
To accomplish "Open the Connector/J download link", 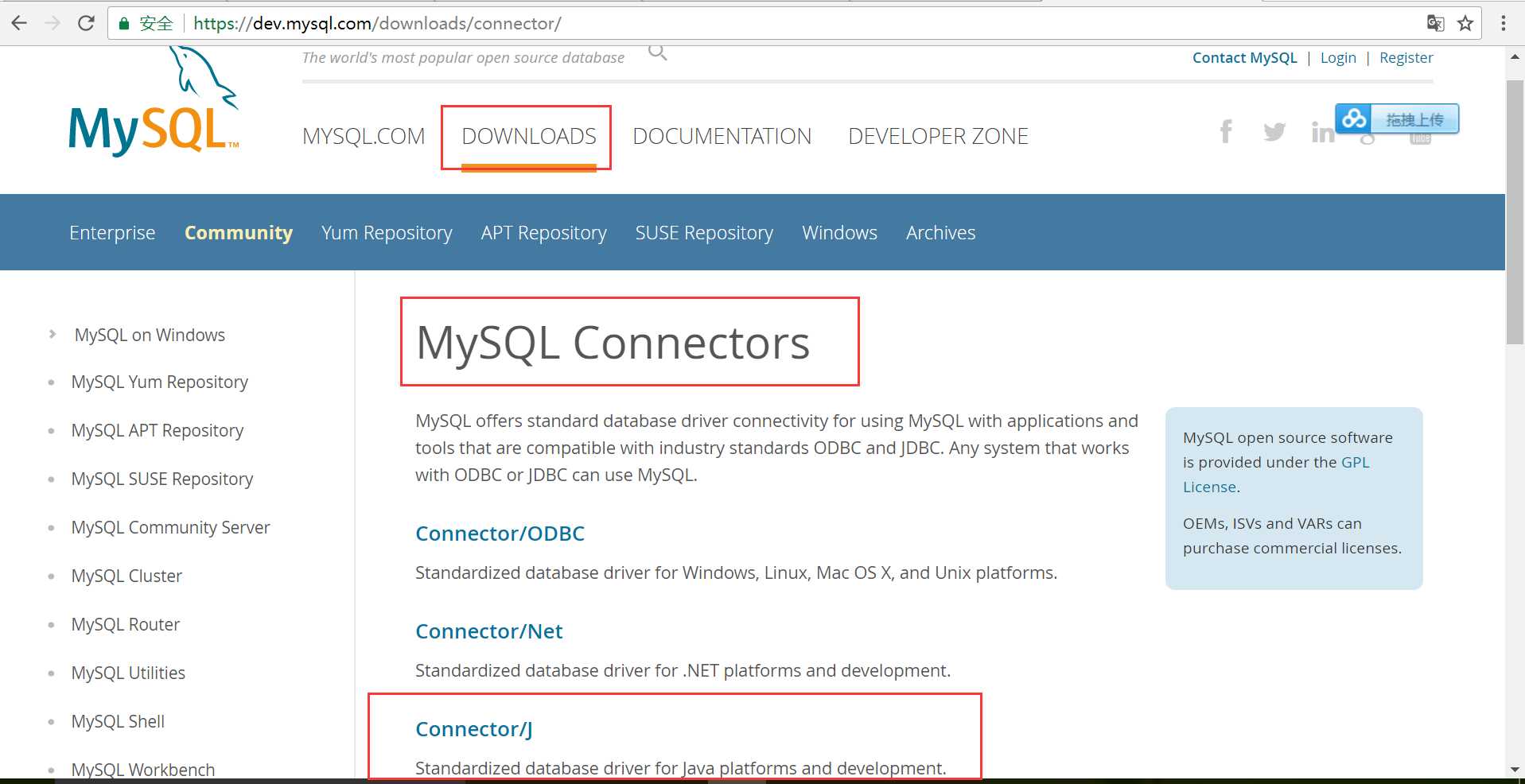I will (474, 729).
